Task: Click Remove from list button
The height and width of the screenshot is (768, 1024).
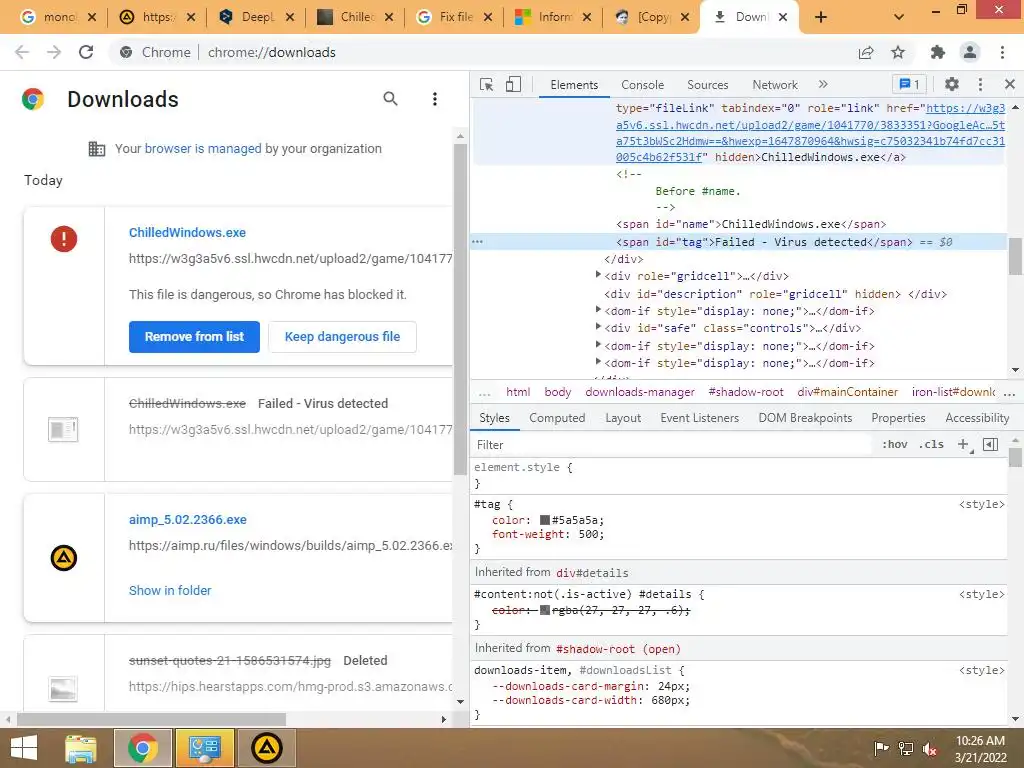Action: [x=194, y=336]
